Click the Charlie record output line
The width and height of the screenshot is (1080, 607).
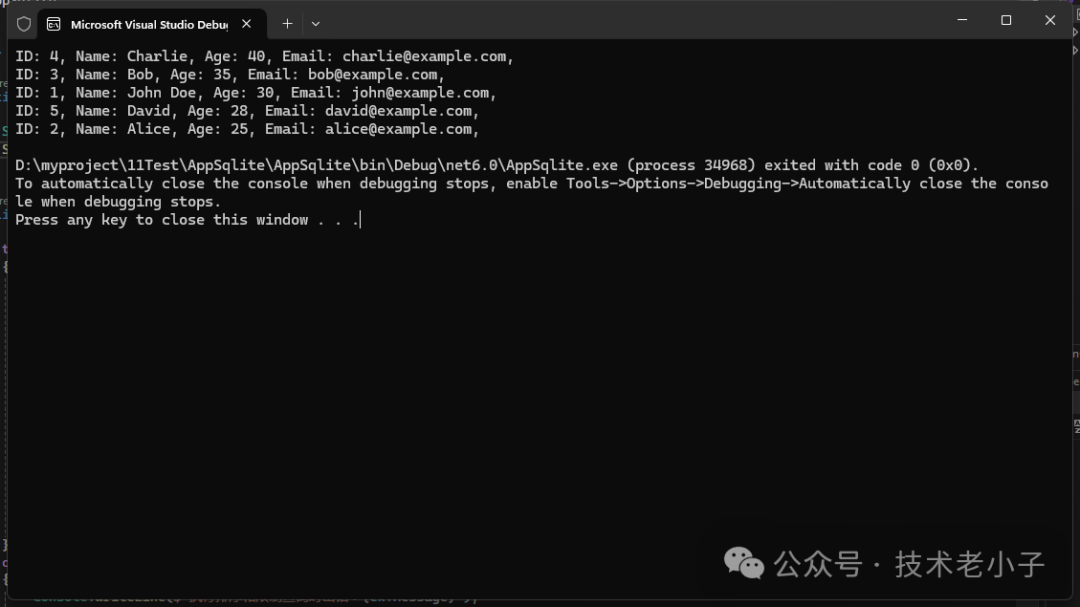tap(264, 57)
